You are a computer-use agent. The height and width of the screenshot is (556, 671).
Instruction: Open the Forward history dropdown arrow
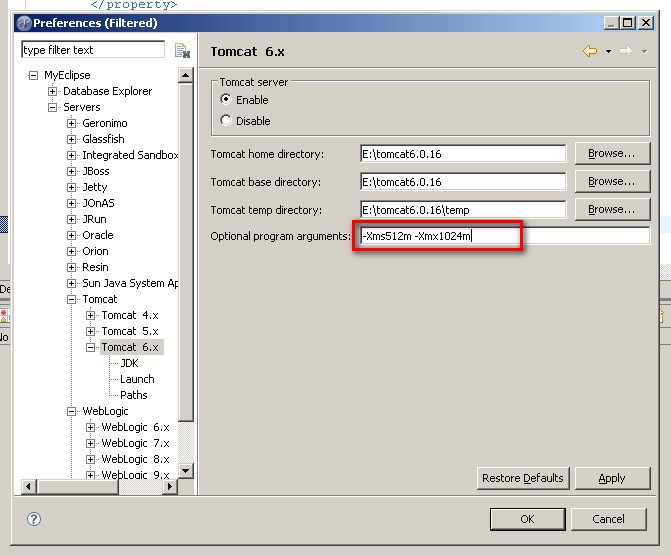644,52
